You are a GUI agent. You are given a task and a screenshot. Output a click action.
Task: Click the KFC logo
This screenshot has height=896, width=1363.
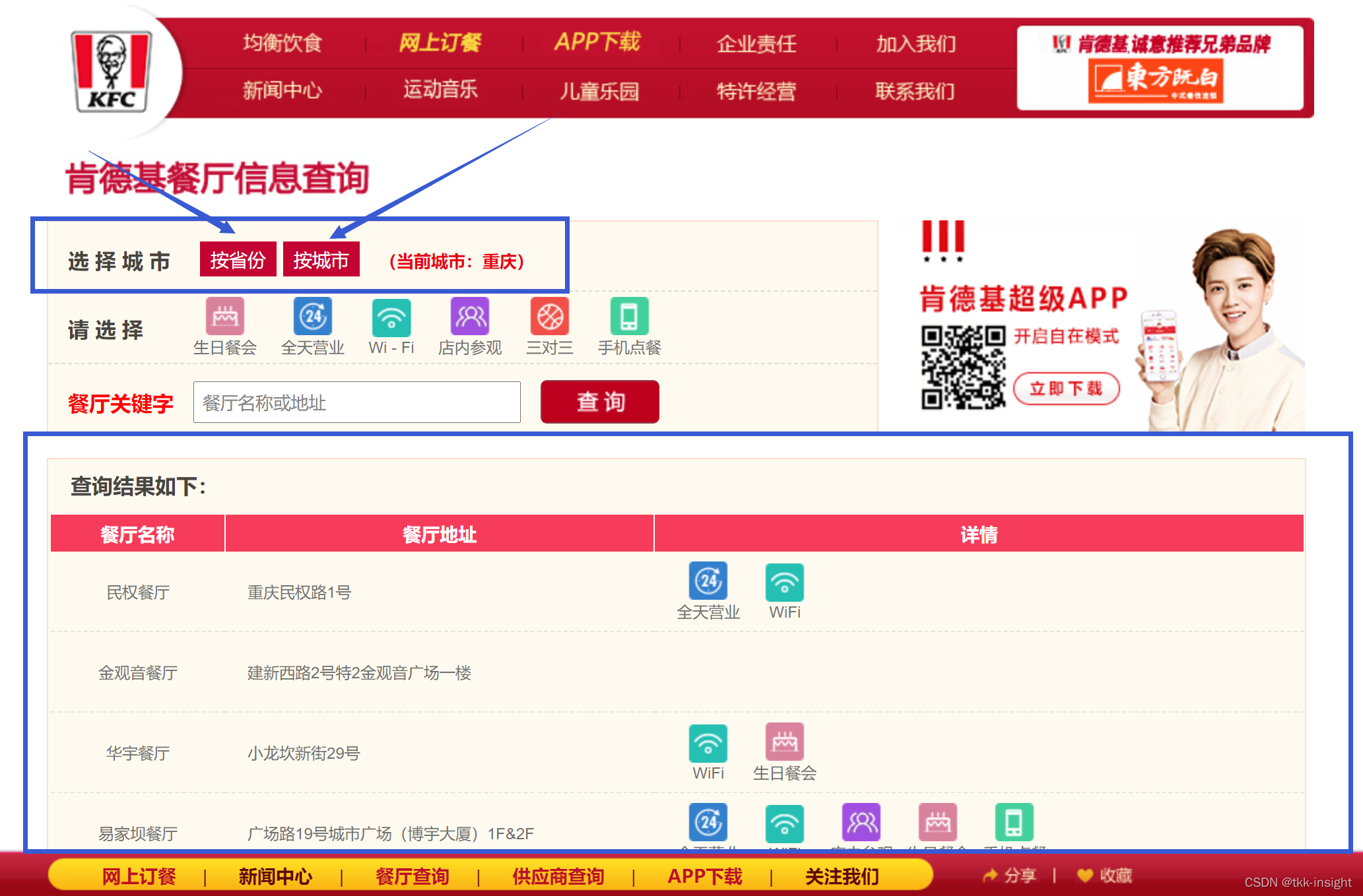(112, 71)
